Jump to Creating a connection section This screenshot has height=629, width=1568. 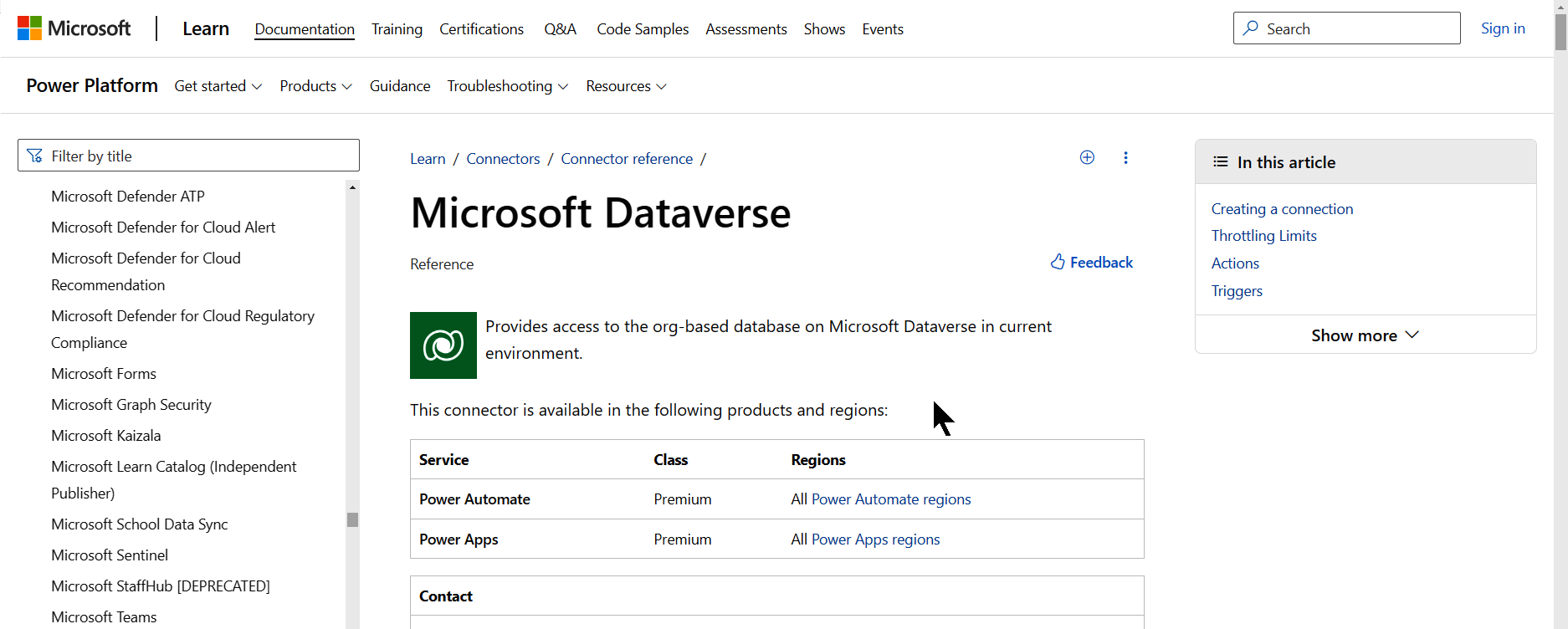tap(1282, 209)
